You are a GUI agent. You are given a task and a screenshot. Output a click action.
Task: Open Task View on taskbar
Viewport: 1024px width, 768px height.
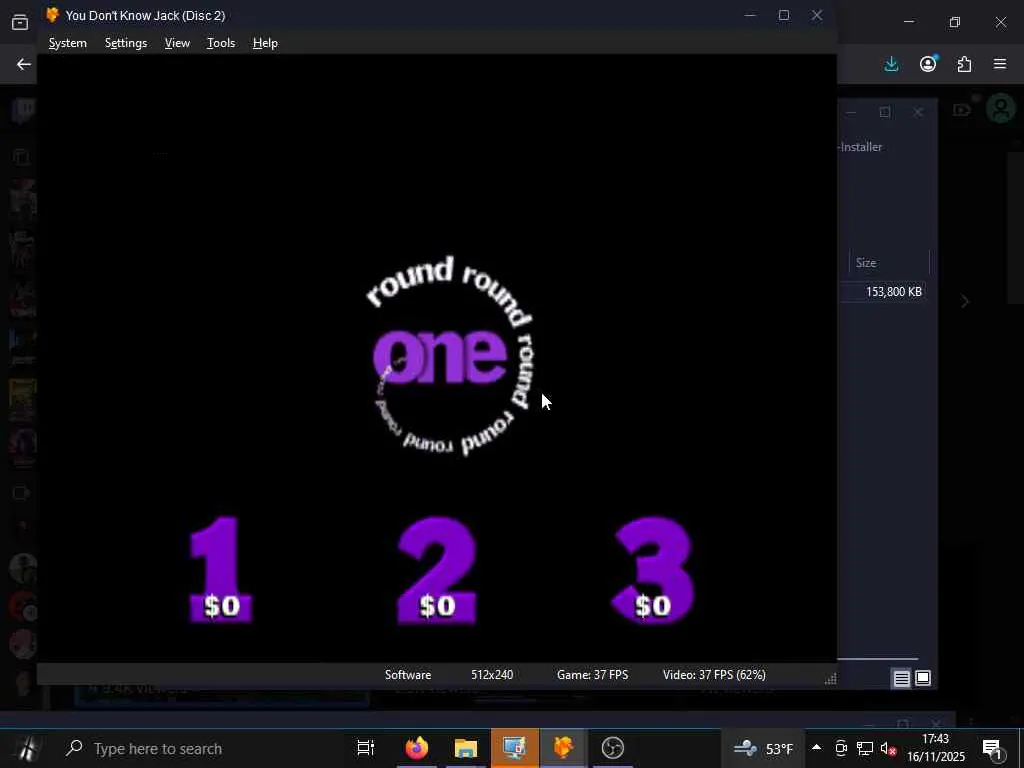point(366,748)
